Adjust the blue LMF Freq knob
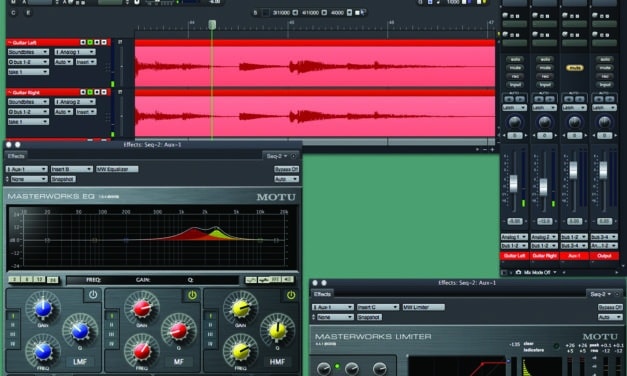627x376 pixels. tap(43, 351)
